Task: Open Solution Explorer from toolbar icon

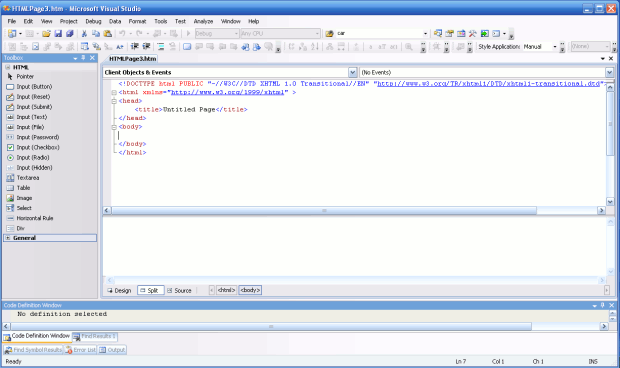Action: [438, 34]
